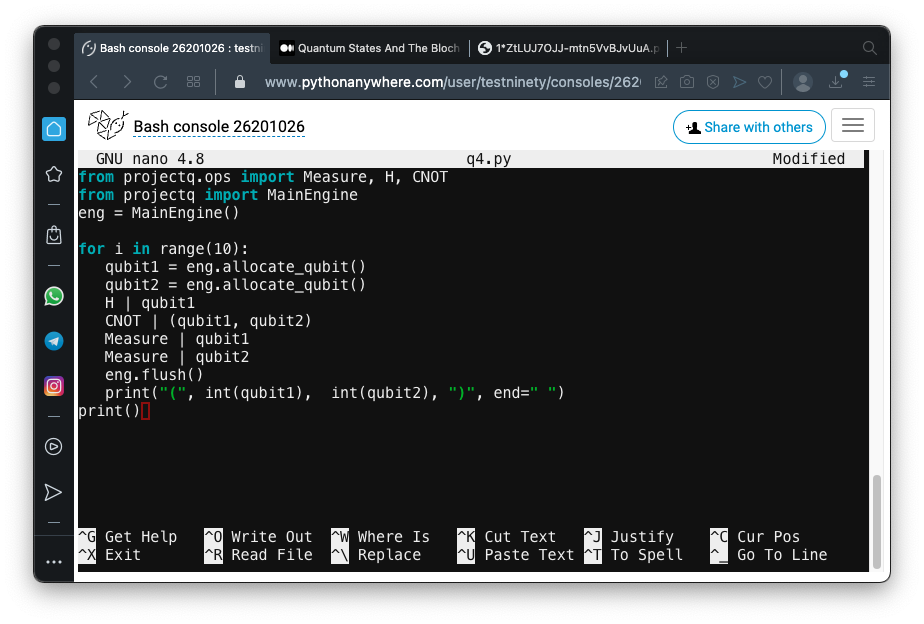Open sidebar more options ellipsis
This screenshot has width=924, height=624.
(54, 562)
